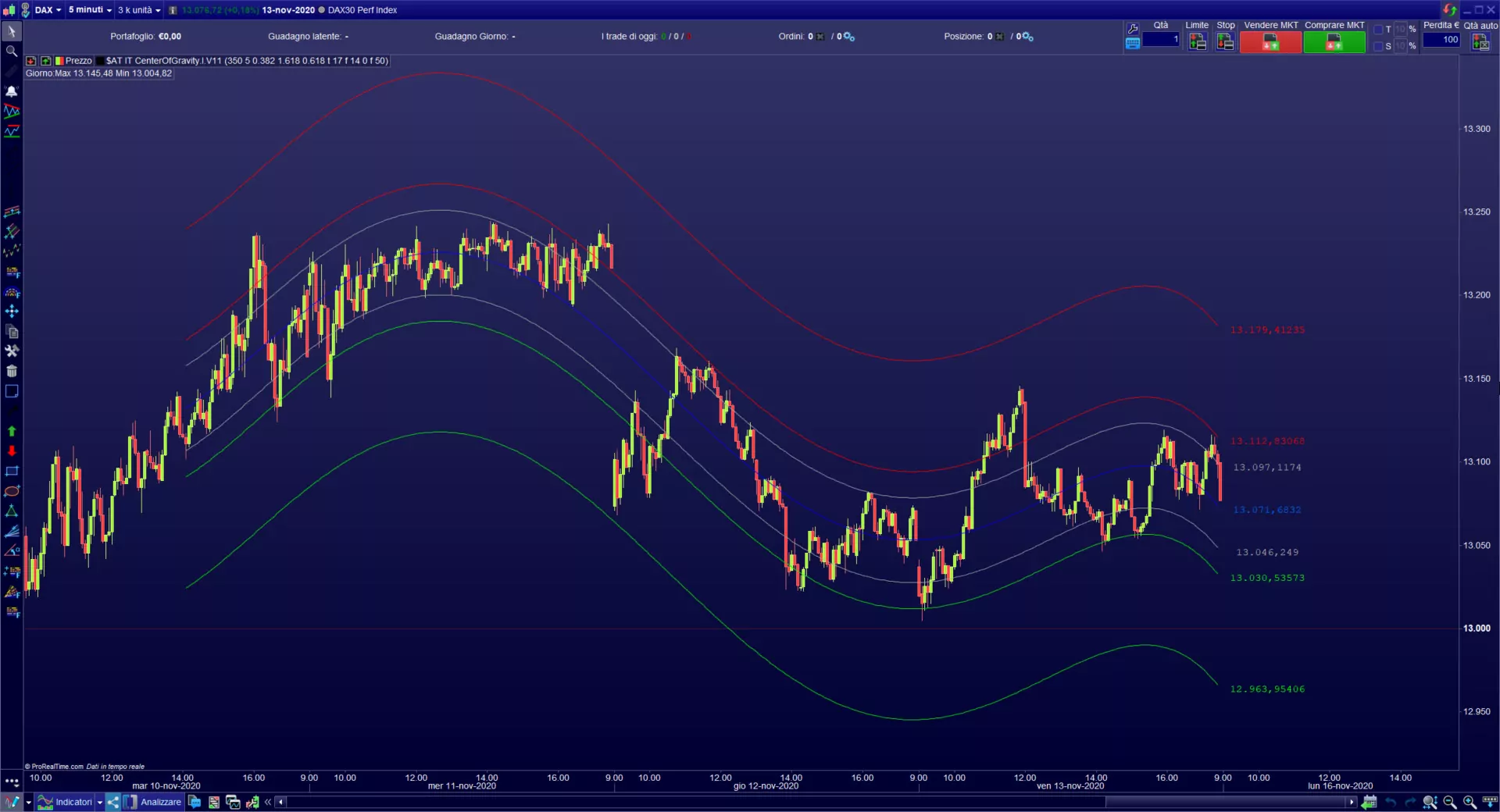
Task: Place a Limite order icon
Action: (1197, 43)
